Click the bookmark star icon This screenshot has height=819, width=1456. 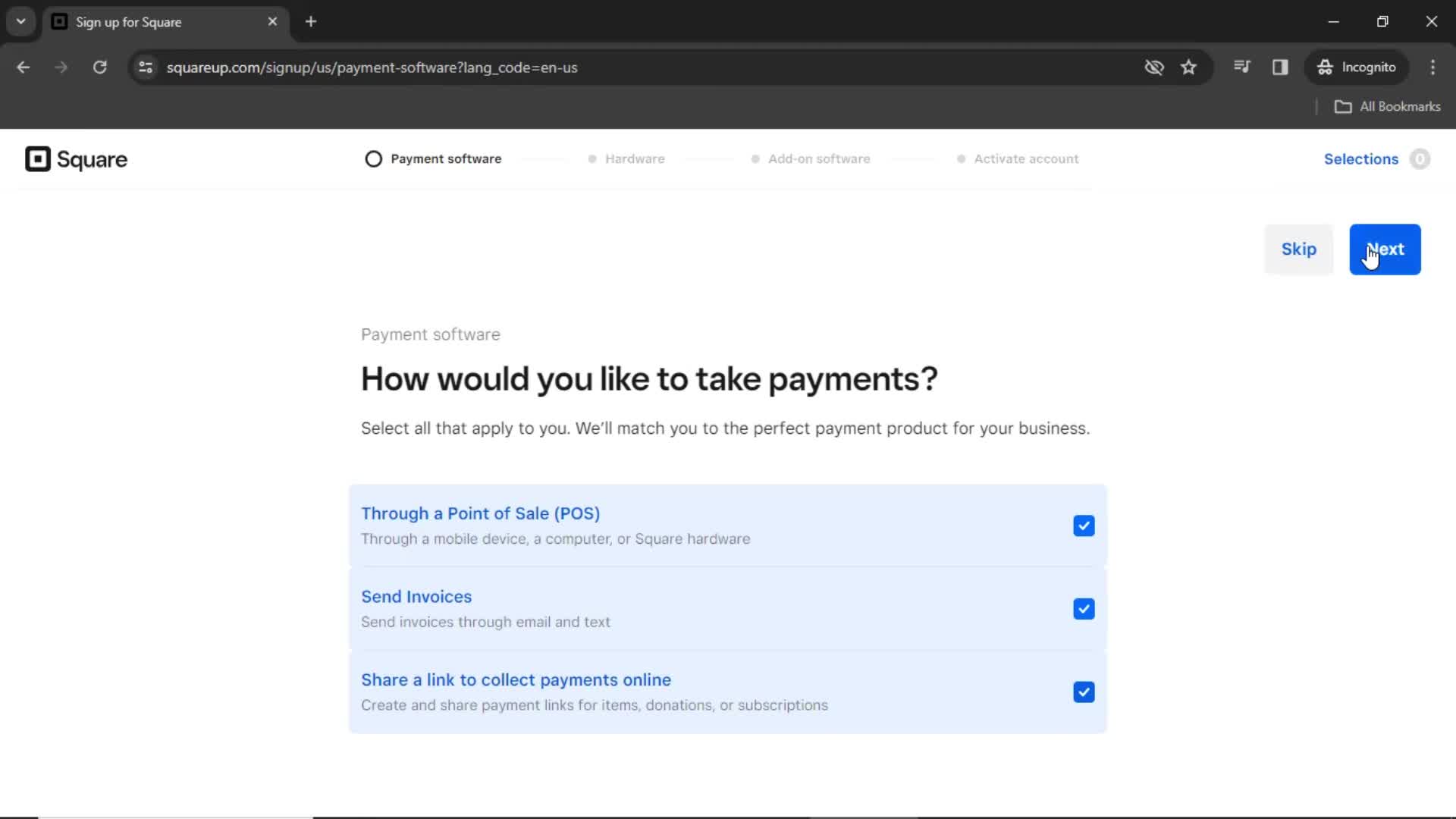pyautogui.click(x=1189, y=67)
